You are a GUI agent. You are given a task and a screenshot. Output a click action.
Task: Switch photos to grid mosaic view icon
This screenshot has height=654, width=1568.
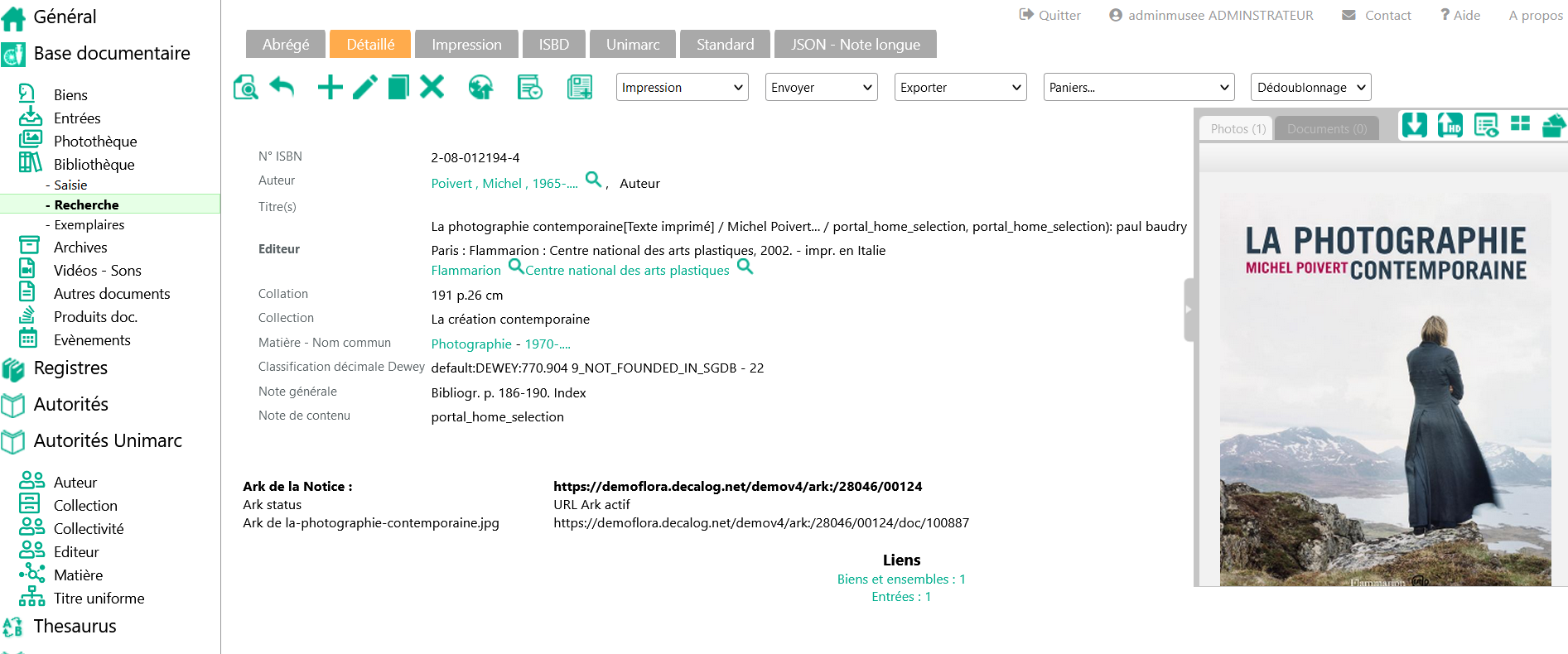(1520, 123)
